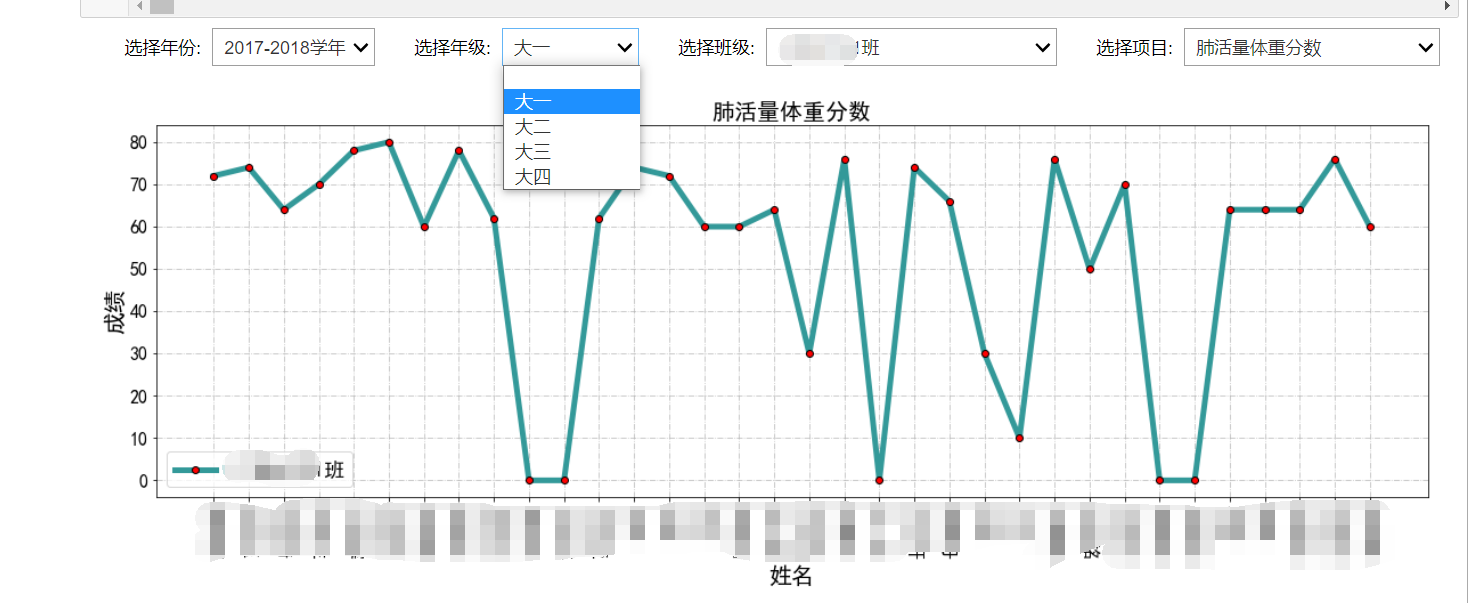Open the 选择班级 class dropdown
The width and height of the screenshot is (1479, 603).
910,46
